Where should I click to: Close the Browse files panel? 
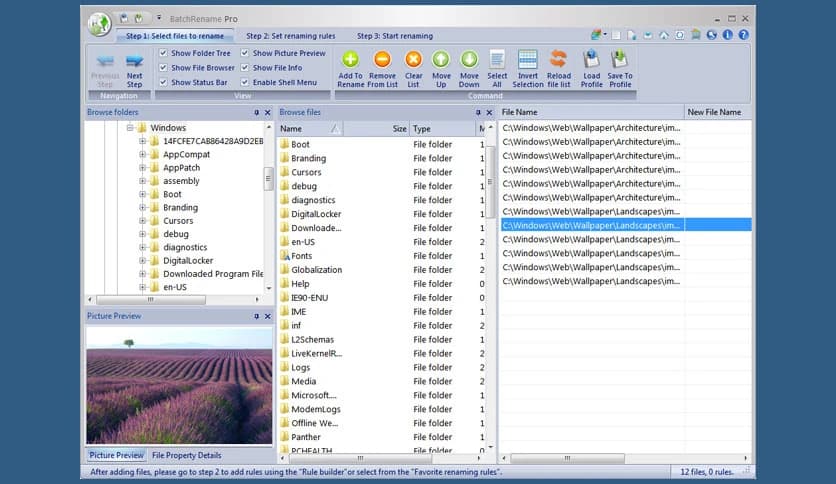489,112
